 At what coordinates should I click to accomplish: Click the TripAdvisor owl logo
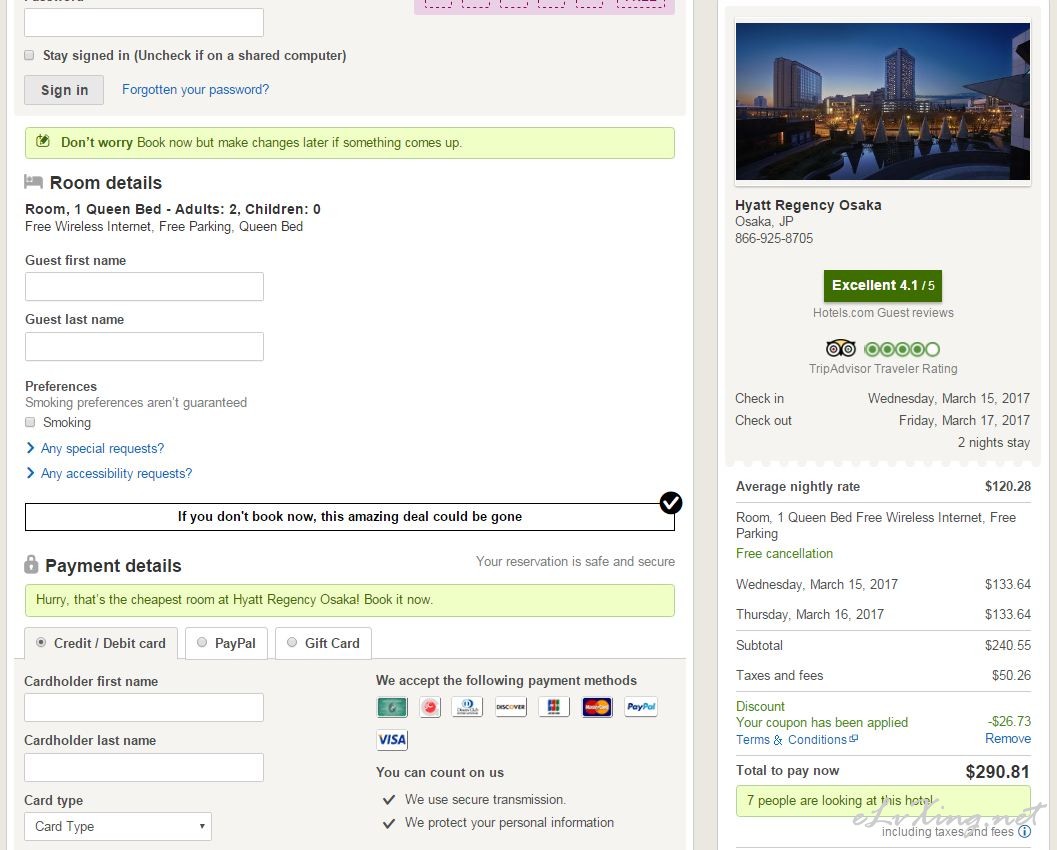pyautogui.click(x=841, y=348)
